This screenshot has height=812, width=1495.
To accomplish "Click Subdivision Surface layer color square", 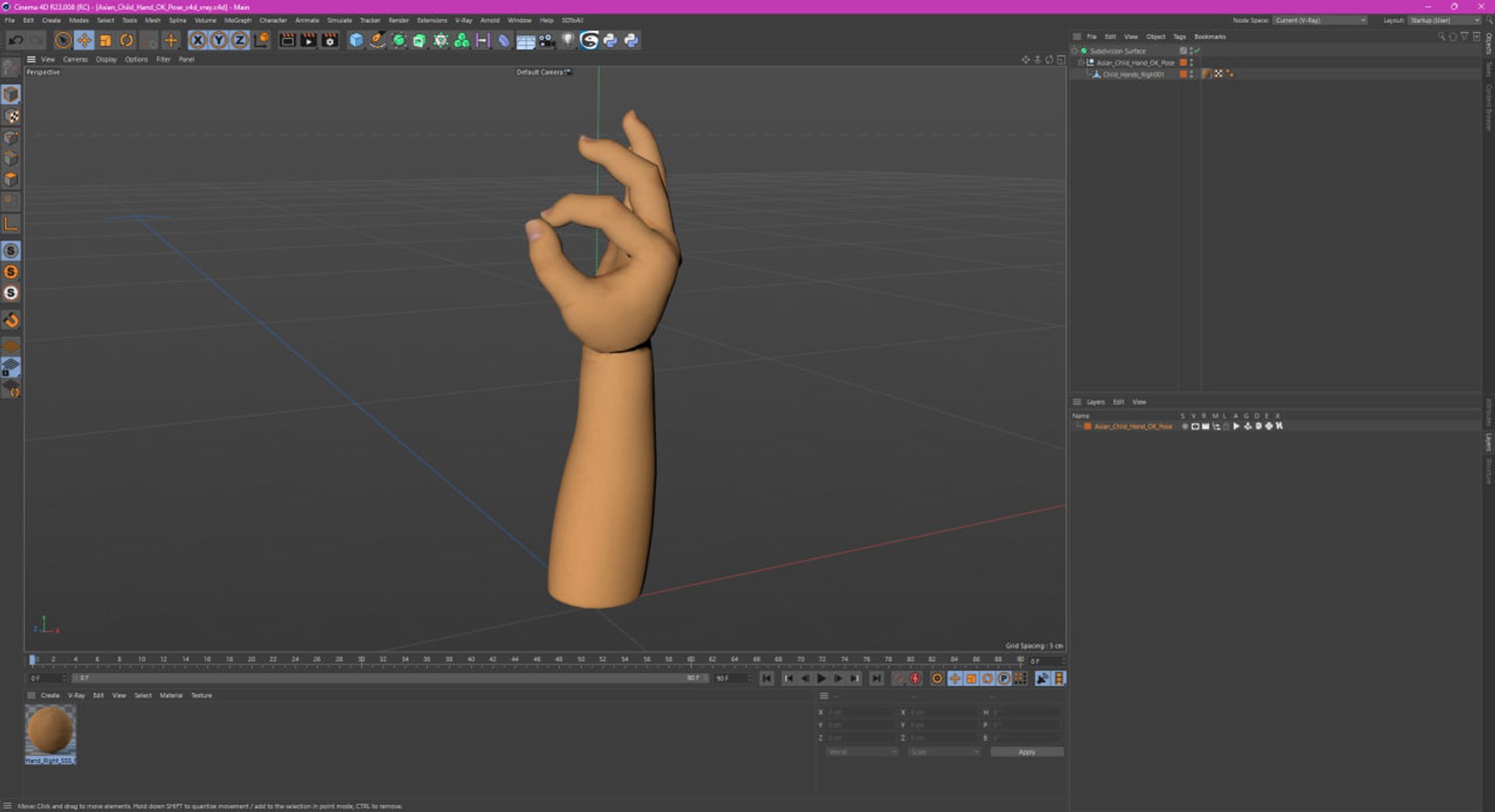I will tap(1183, 51).
